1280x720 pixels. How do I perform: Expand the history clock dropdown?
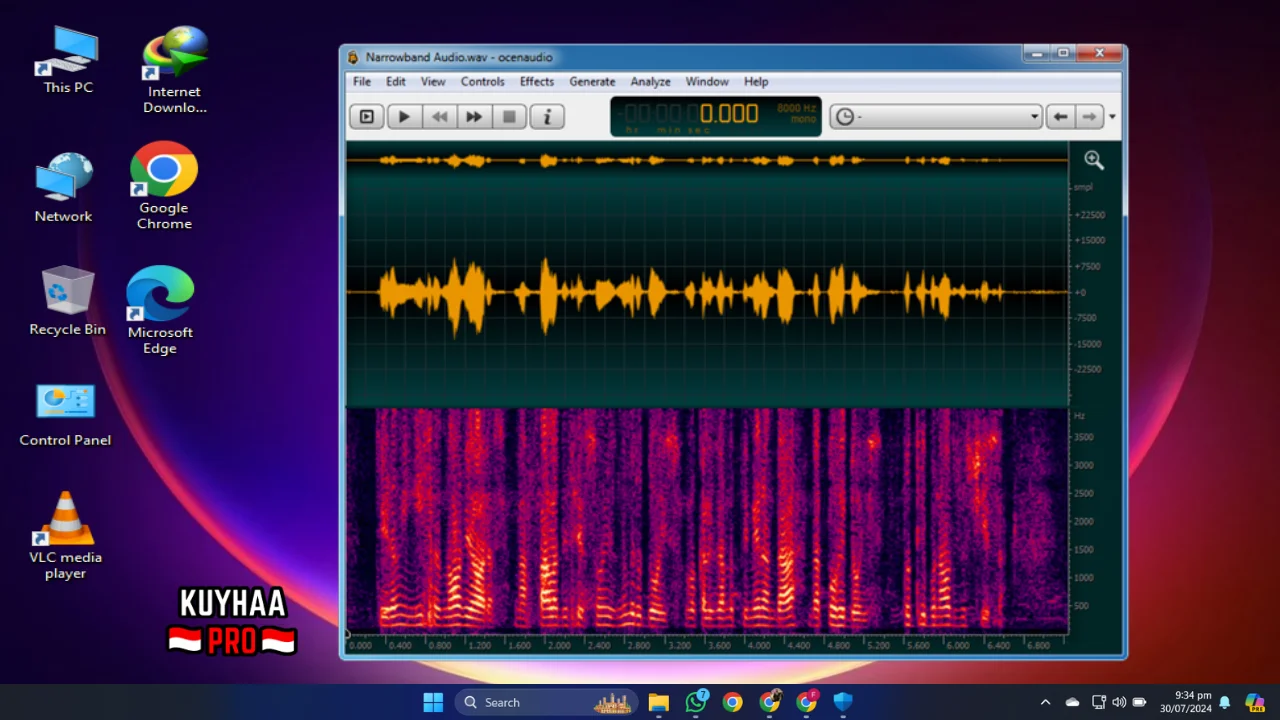pyautogui.click(x=936, y=117)
